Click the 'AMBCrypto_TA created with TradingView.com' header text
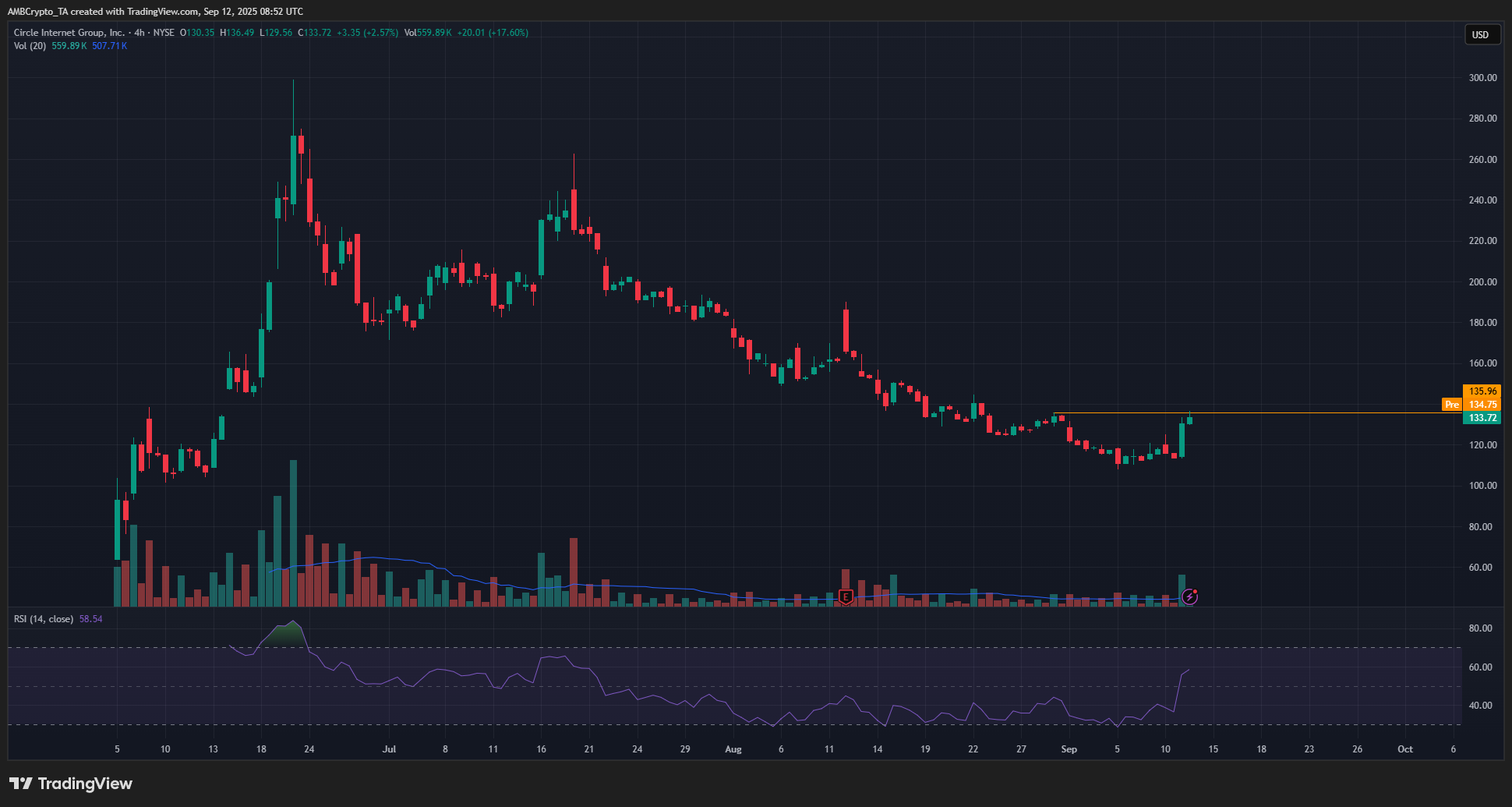This screenshot has width=1512, height=807. [x=155, y=12]
